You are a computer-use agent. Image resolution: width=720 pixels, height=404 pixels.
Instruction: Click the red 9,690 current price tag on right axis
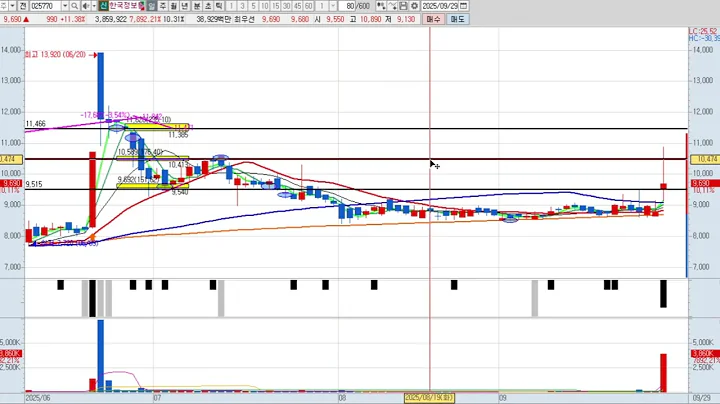coord(705,183)
